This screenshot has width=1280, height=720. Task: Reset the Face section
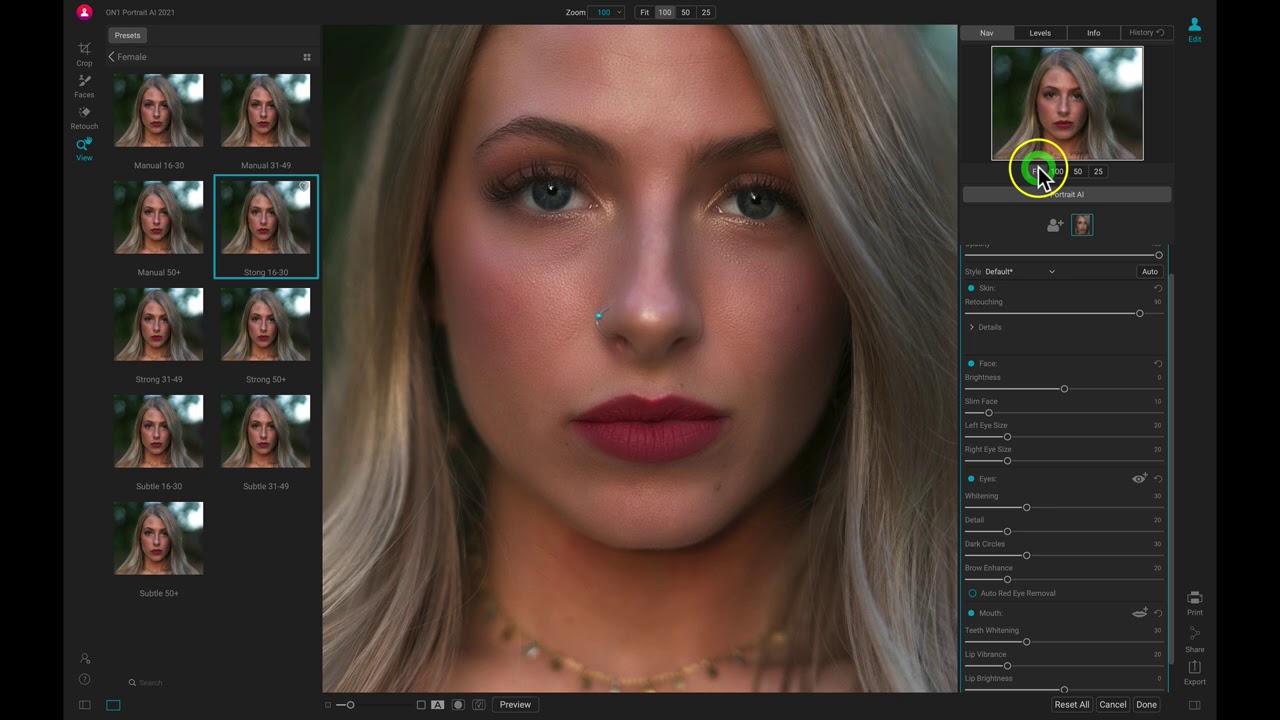click(1158, 364)
